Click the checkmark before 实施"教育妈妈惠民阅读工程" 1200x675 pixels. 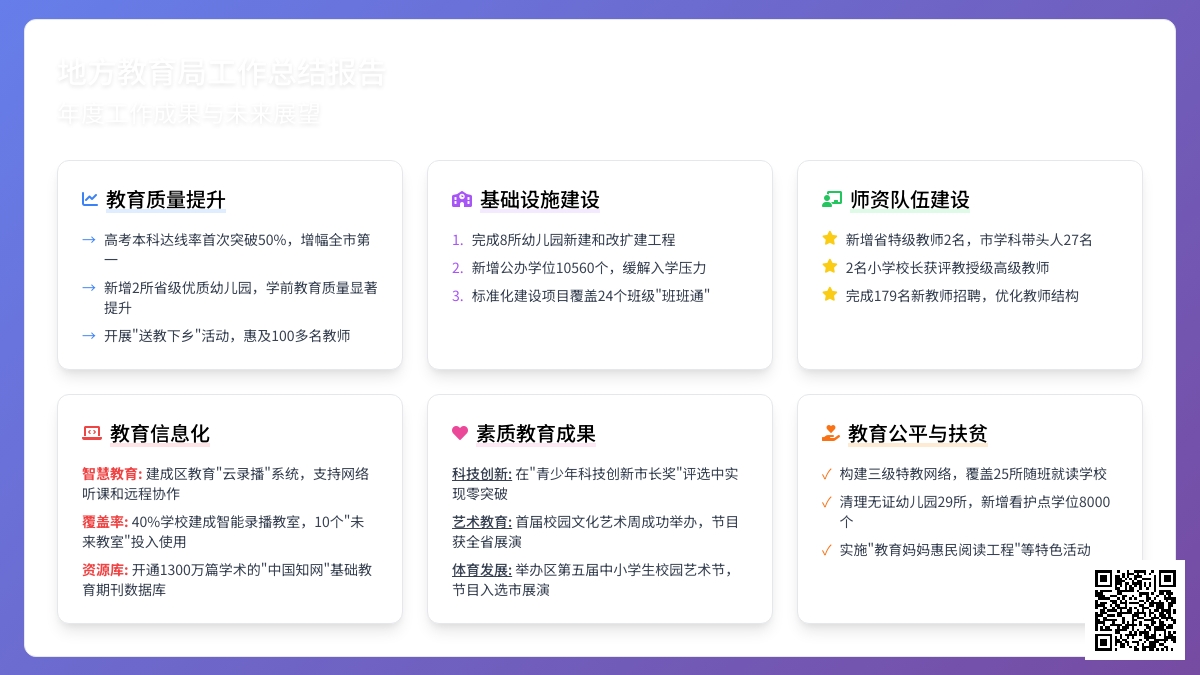826,550
